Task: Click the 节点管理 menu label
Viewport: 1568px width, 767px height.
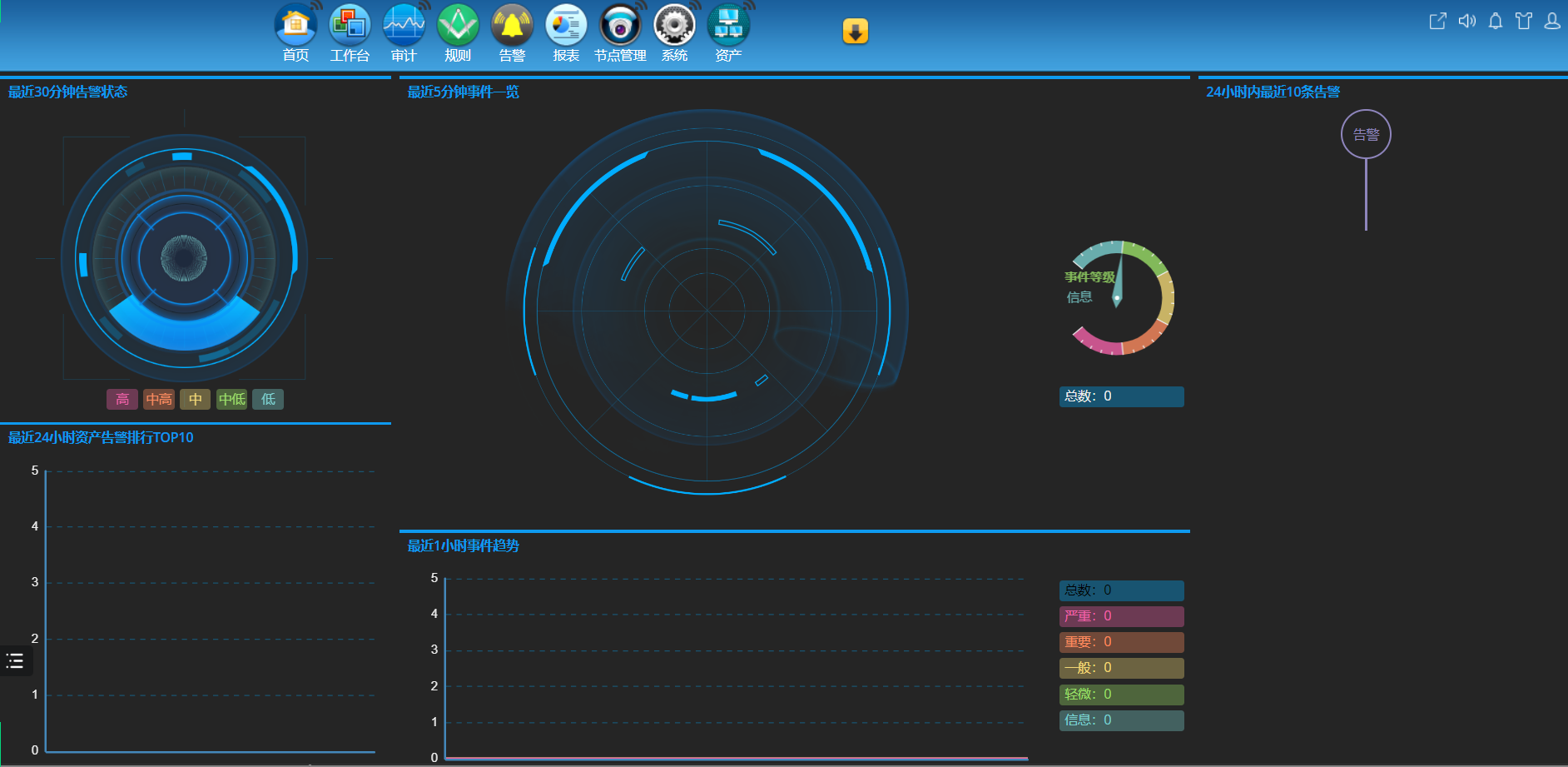Action: [620, 56]
